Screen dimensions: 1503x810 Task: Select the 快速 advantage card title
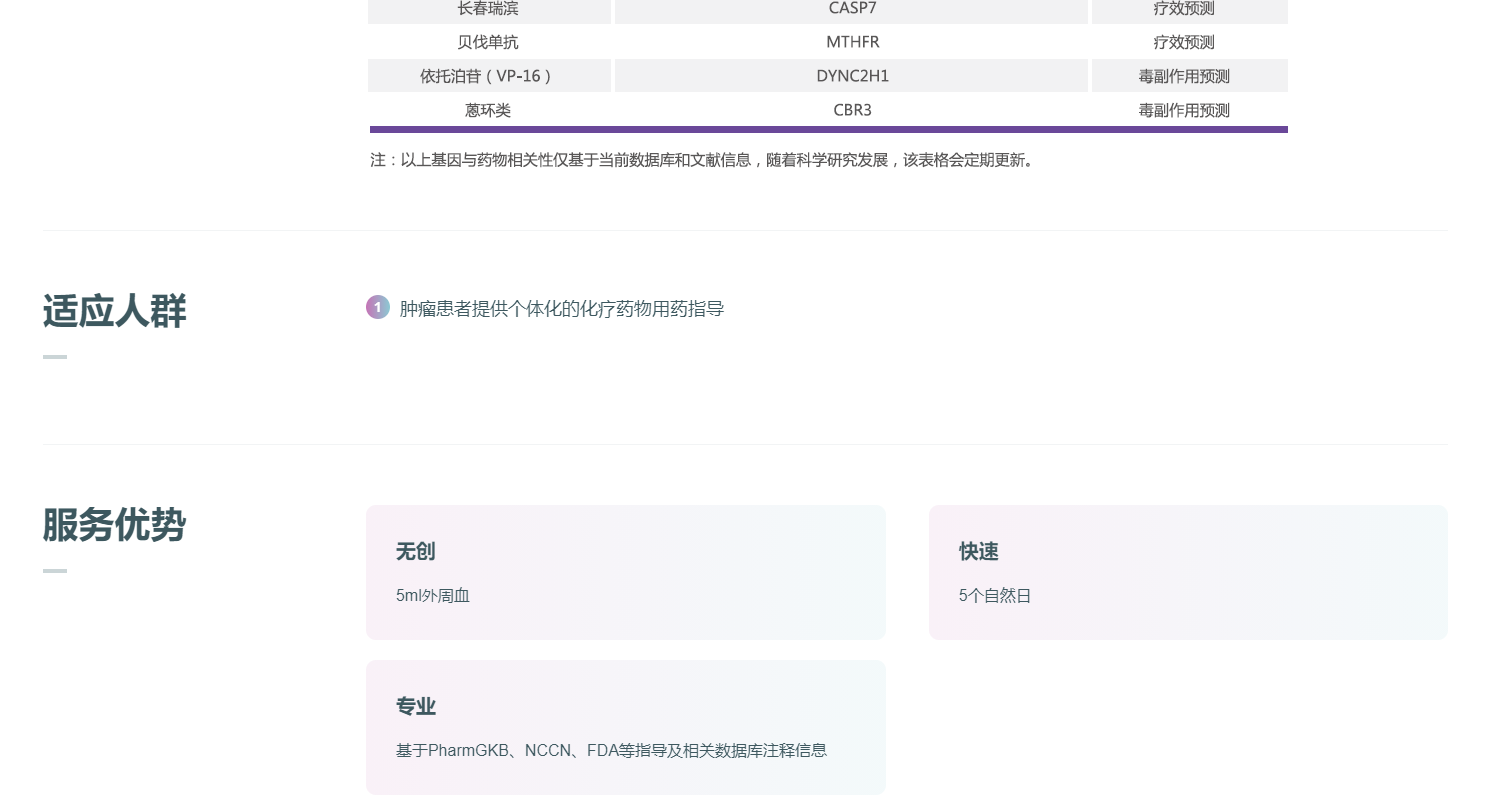pos(978,552)
